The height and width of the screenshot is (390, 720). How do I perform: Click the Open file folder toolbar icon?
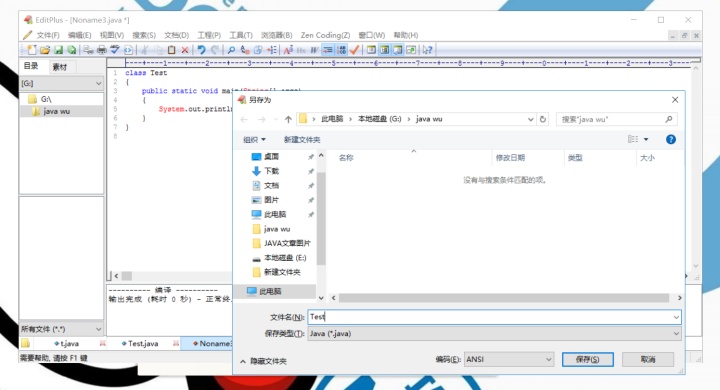pos(45,50)
